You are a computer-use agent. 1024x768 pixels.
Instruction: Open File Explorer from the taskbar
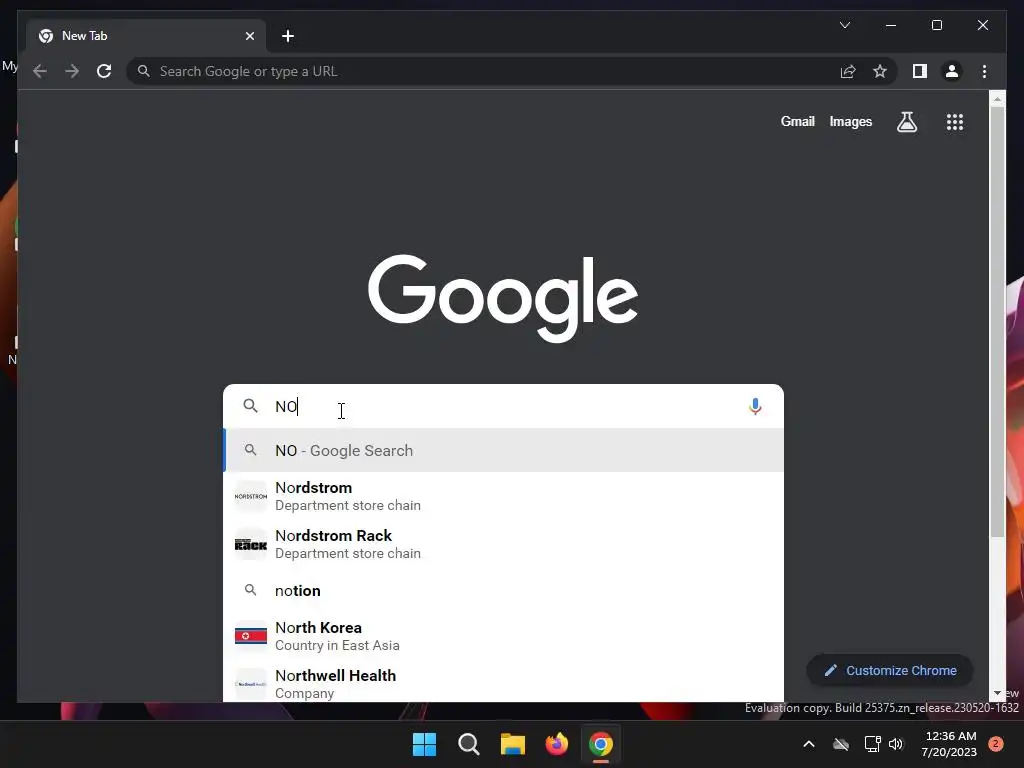click(513, 744)
